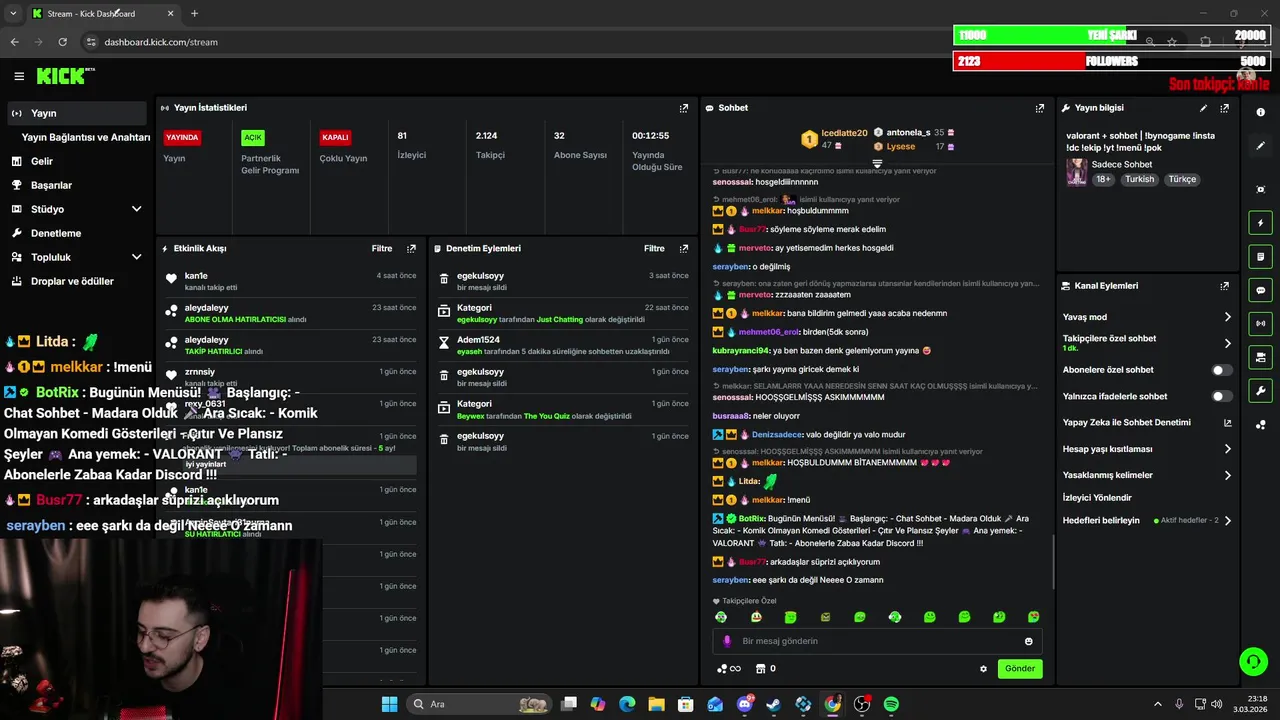
Task: Toggle the wrench icon sidebar widget
Action: coord(1260,391)
